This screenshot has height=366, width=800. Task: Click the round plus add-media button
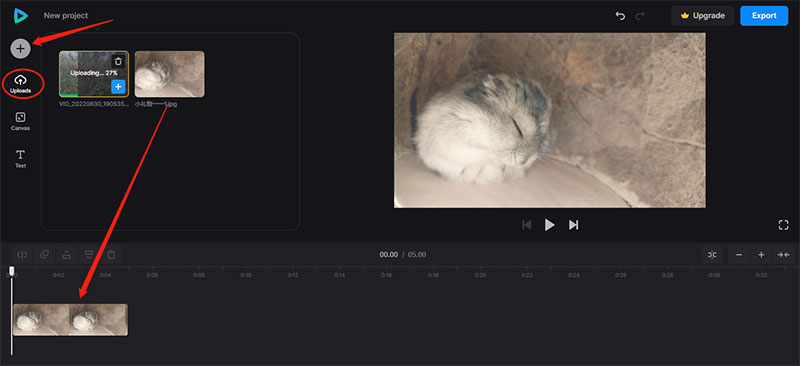click(x=20, y=48)
